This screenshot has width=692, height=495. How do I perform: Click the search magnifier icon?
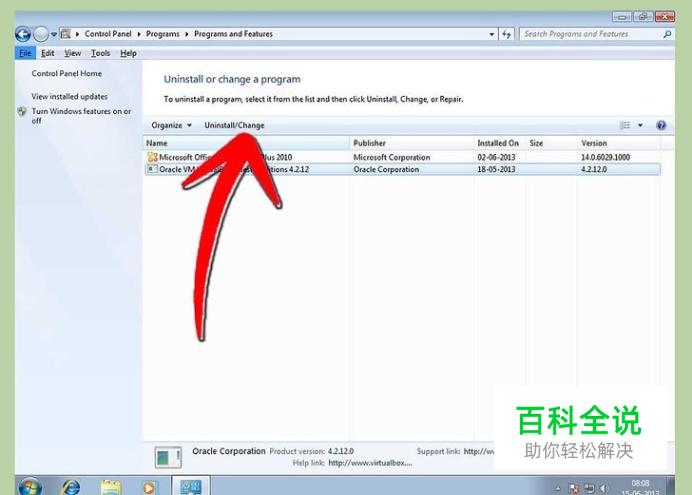667,34
